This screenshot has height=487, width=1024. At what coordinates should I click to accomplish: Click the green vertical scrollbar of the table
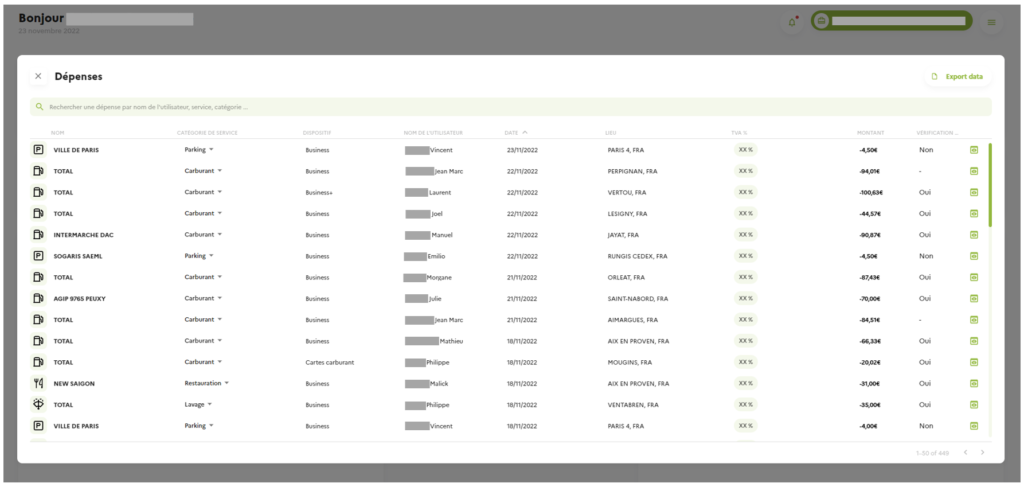tap(990, 185)
